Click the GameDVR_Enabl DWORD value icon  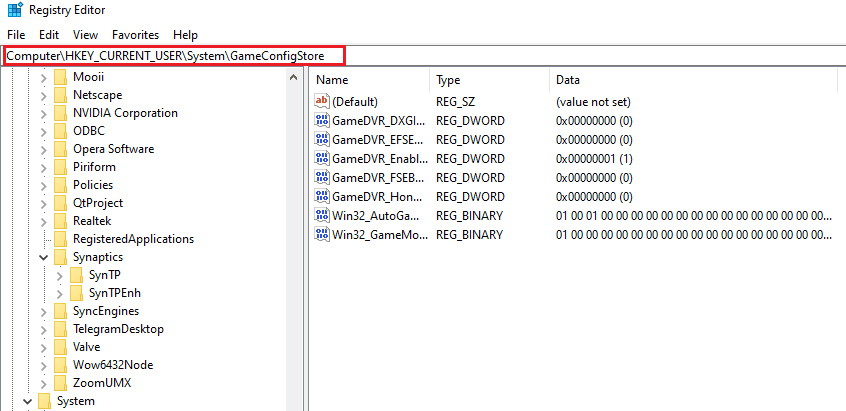[x=322, y=159]
